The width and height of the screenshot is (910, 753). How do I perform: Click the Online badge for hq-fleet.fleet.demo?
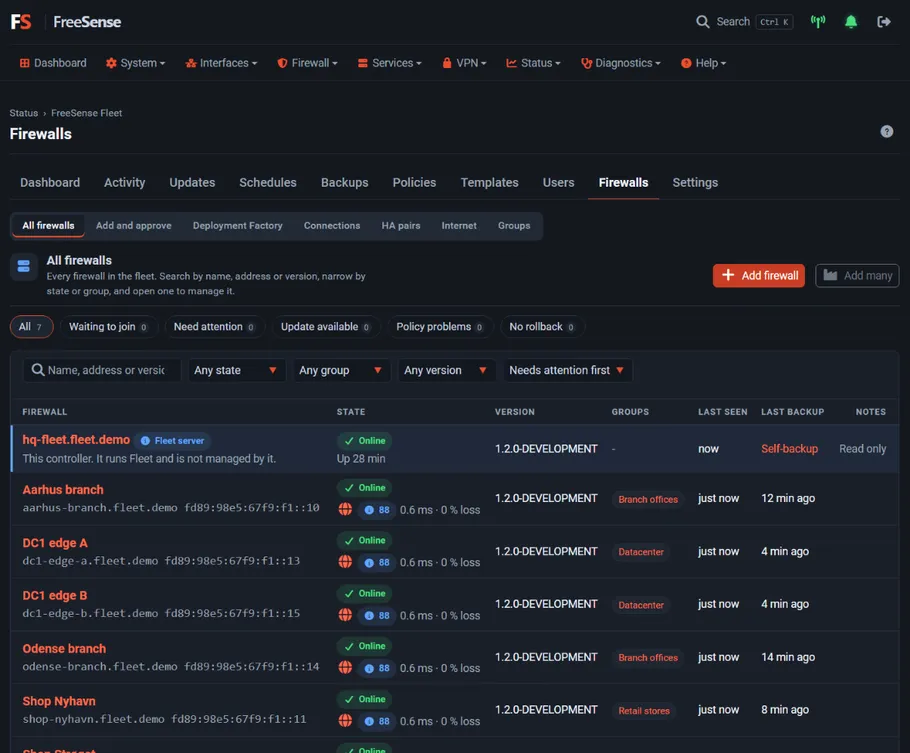tap(364, 441)
